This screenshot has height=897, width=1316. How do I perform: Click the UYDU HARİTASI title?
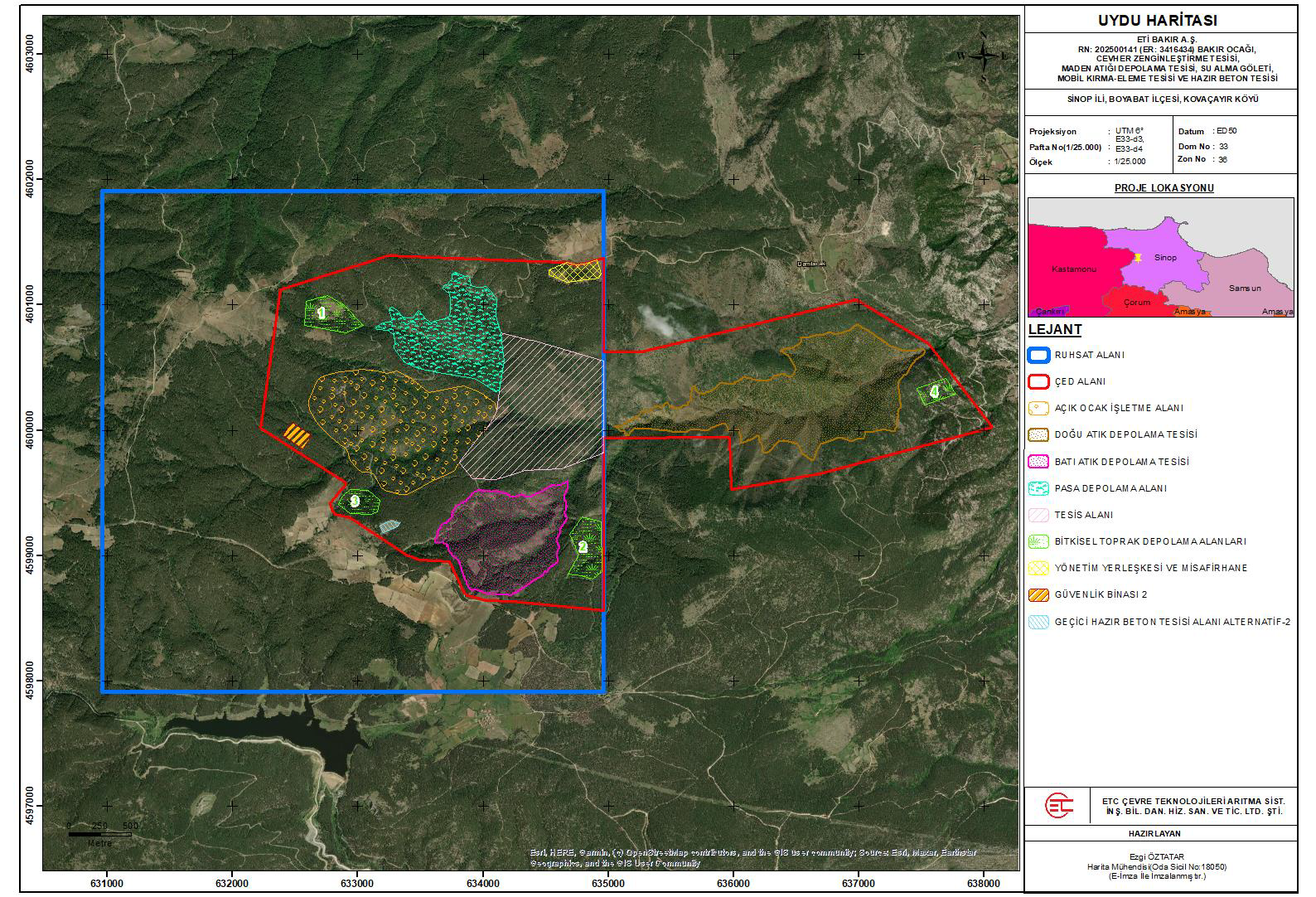click(x=1160, y=21)
